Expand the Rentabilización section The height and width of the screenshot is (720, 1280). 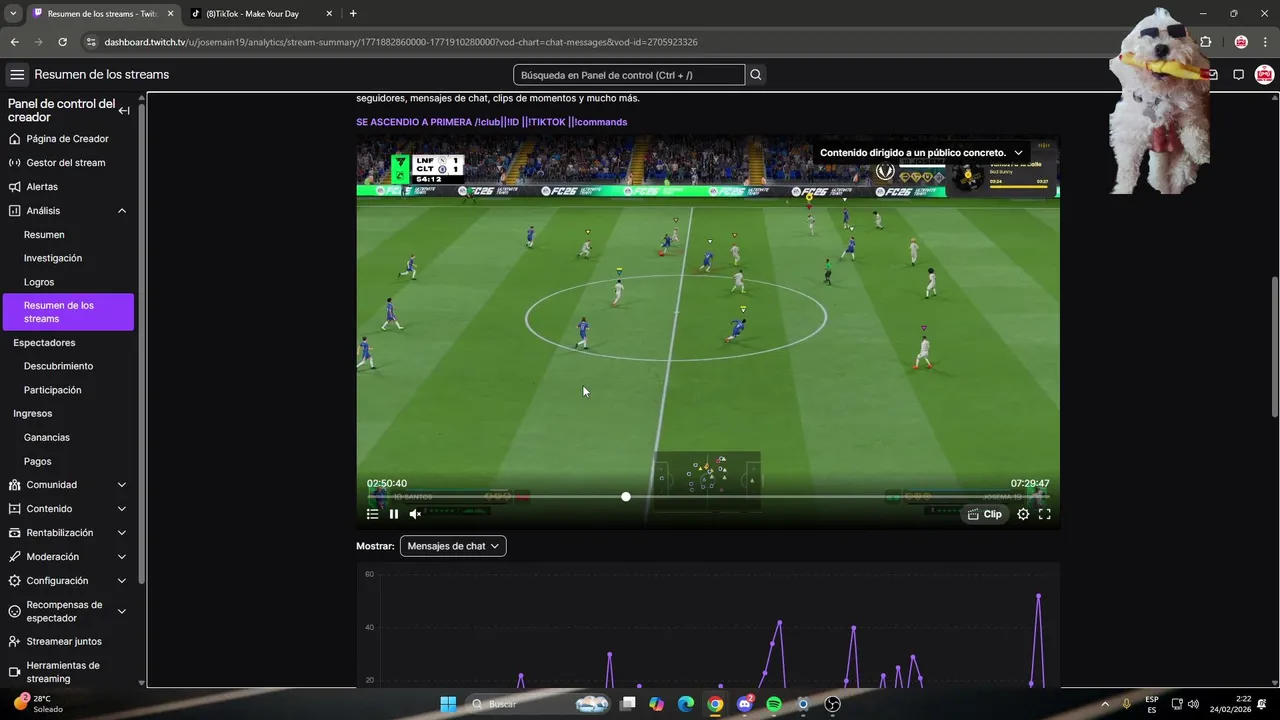point(122,533)
